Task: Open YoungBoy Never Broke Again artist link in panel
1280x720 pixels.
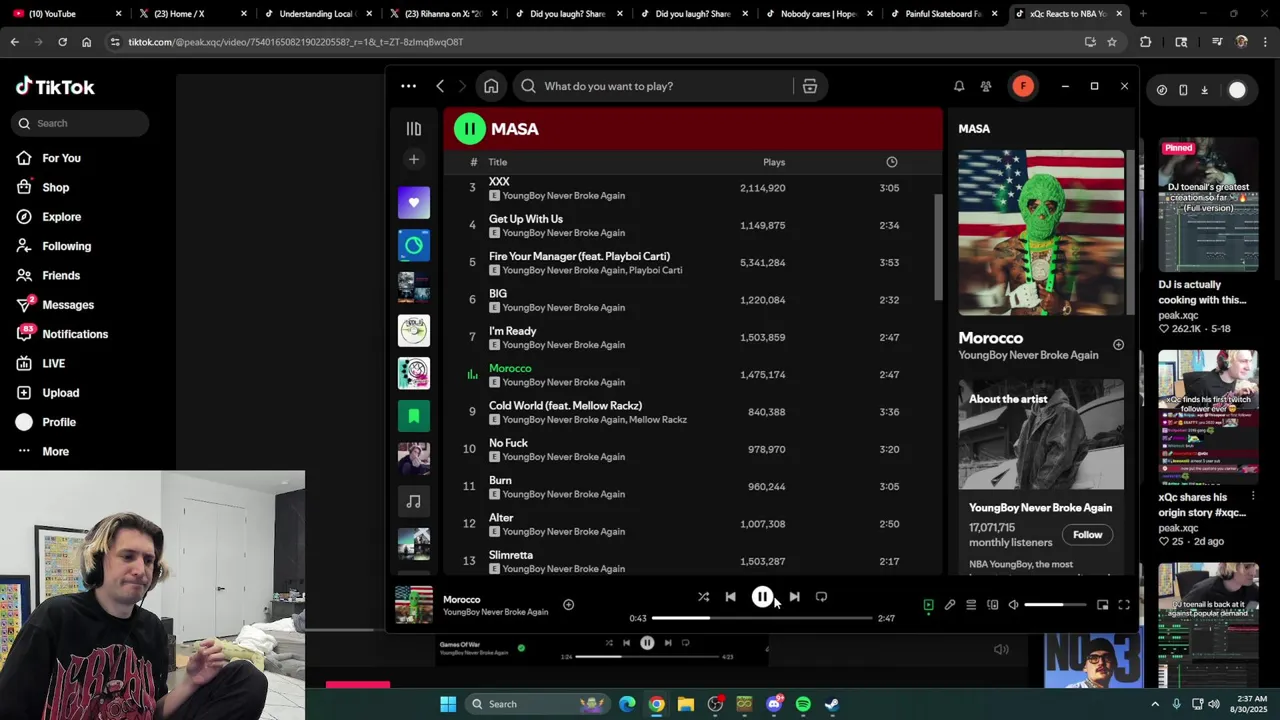Action: pyautogui.click(x=1028, y=355)
